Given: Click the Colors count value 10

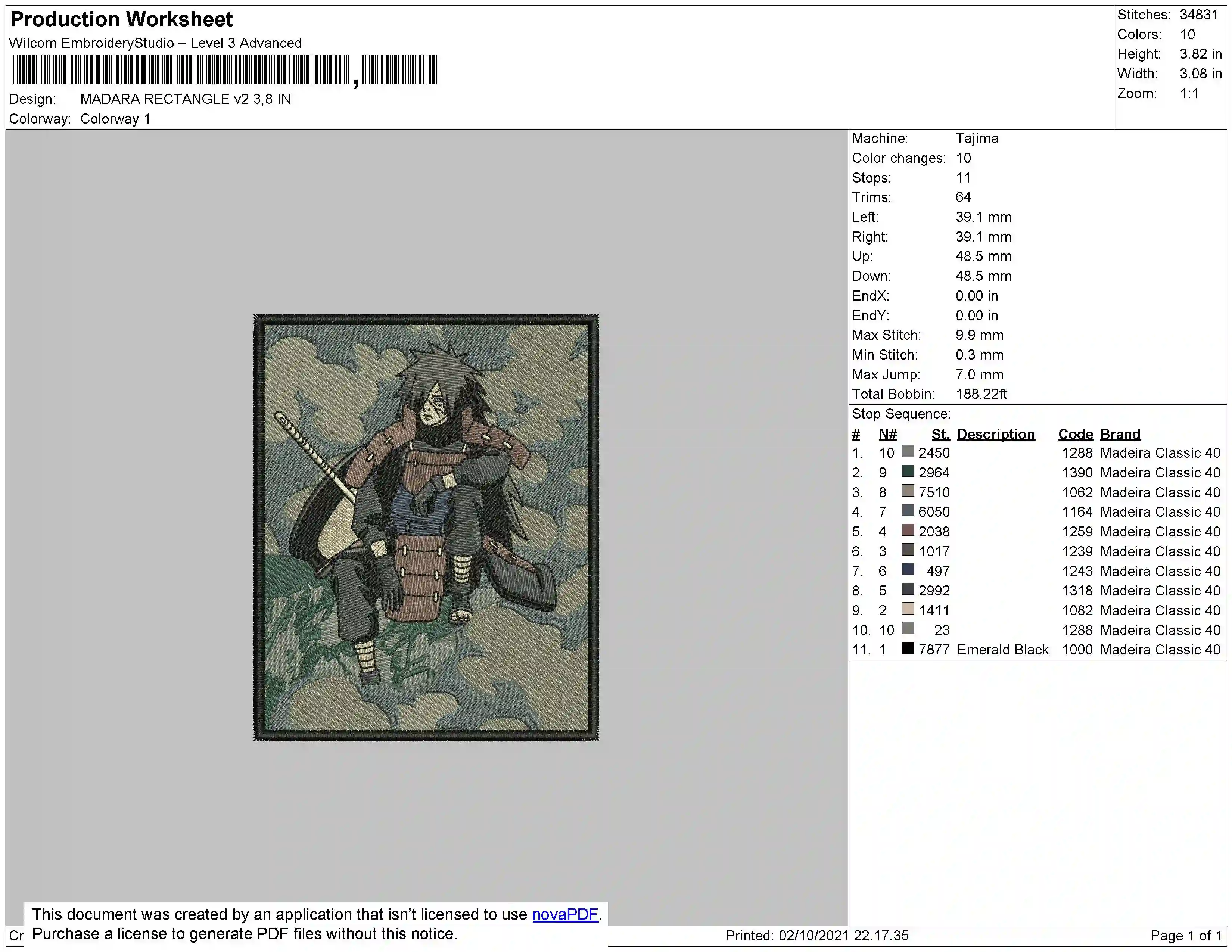Looking at the screenshot, I should tap(1188, 34).
